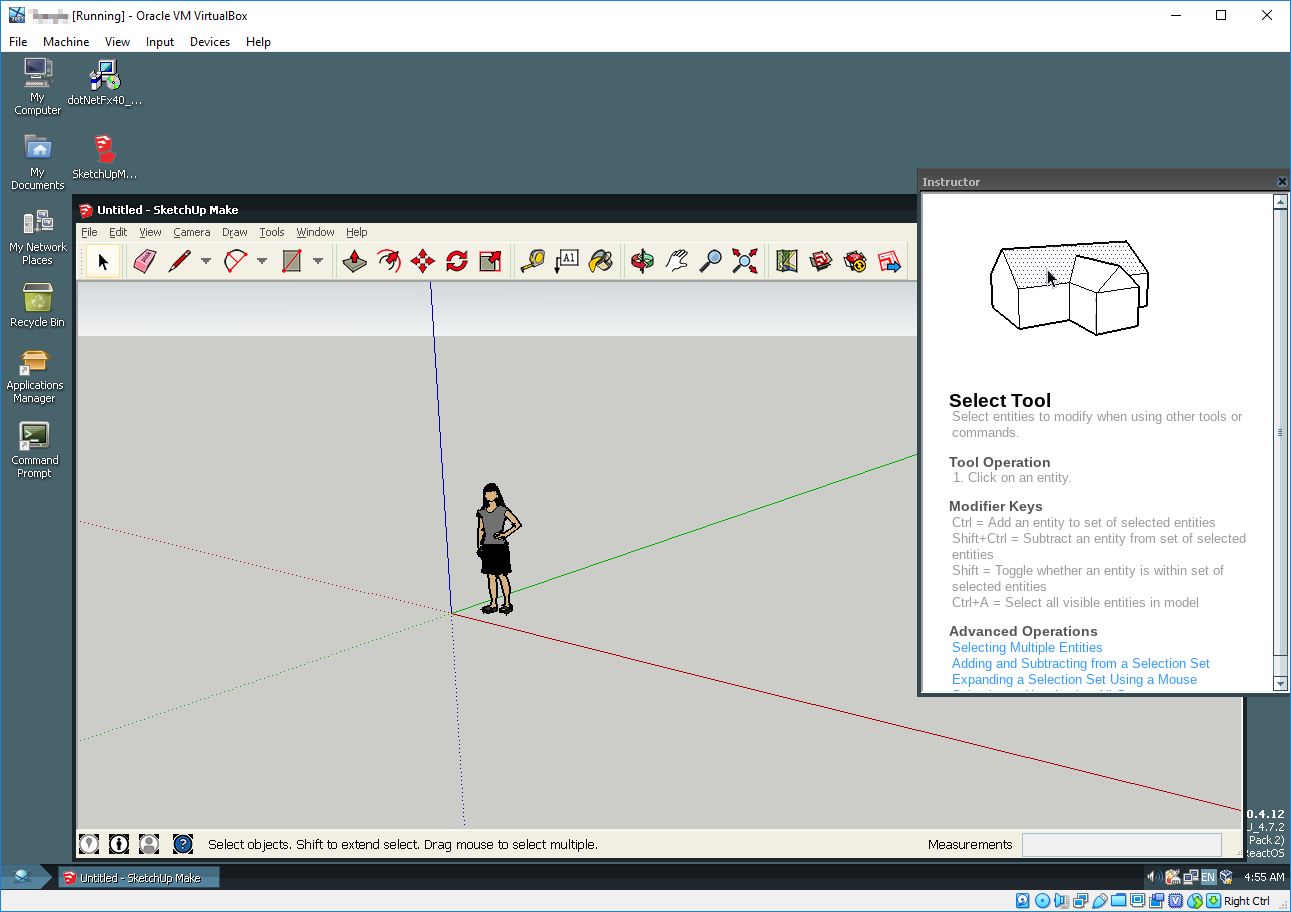Select the arrow Select tool
The height and width of the screenshot is (912, 1291).
tap(102, 262)
